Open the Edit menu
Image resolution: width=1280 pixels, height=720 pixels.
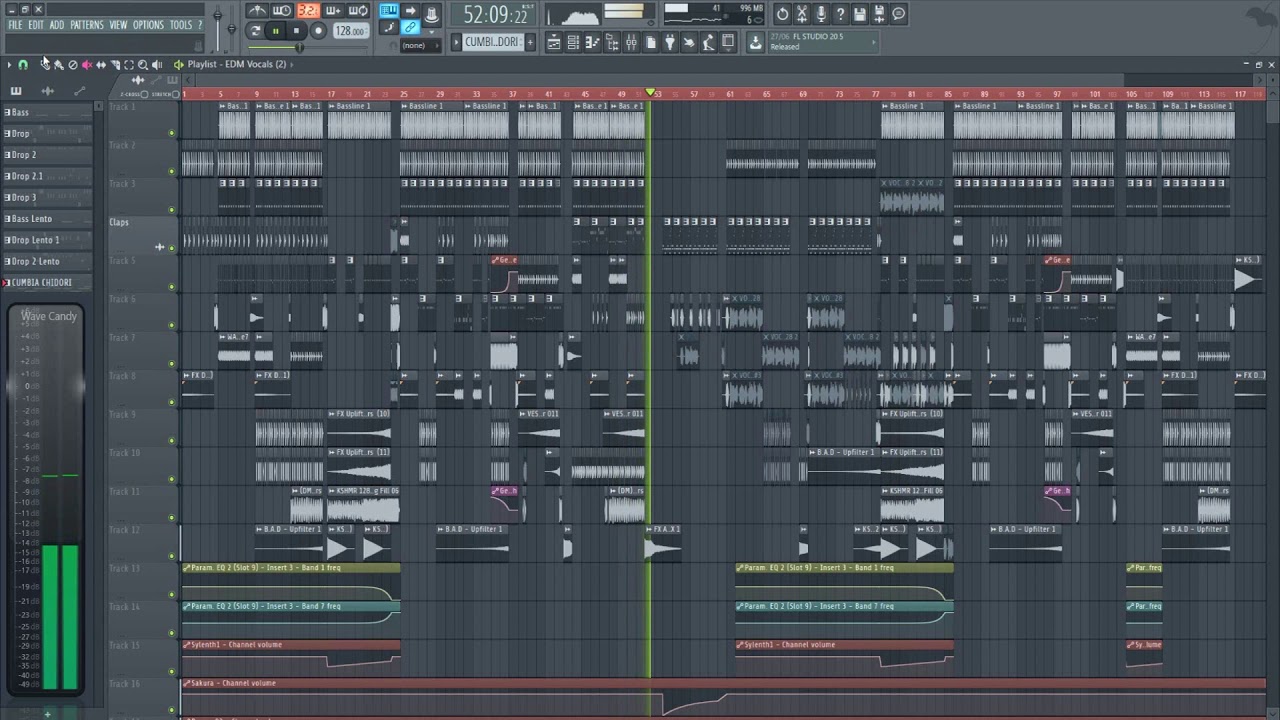point(35,25)
